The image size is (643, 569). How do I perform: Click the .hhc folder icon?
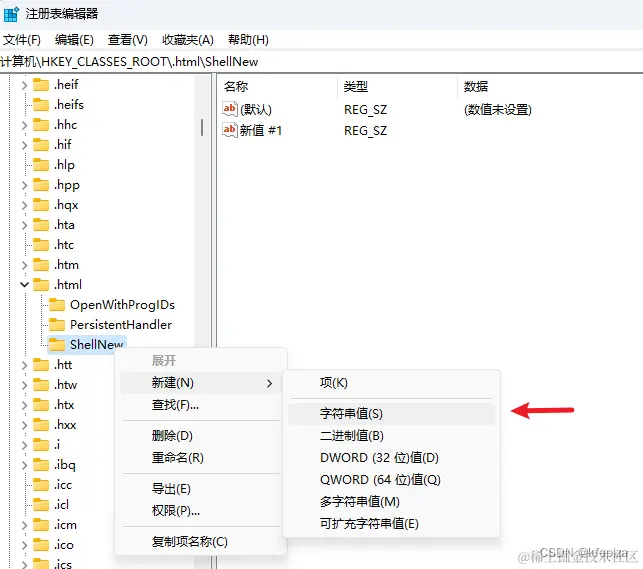click(x=41, y=125)
